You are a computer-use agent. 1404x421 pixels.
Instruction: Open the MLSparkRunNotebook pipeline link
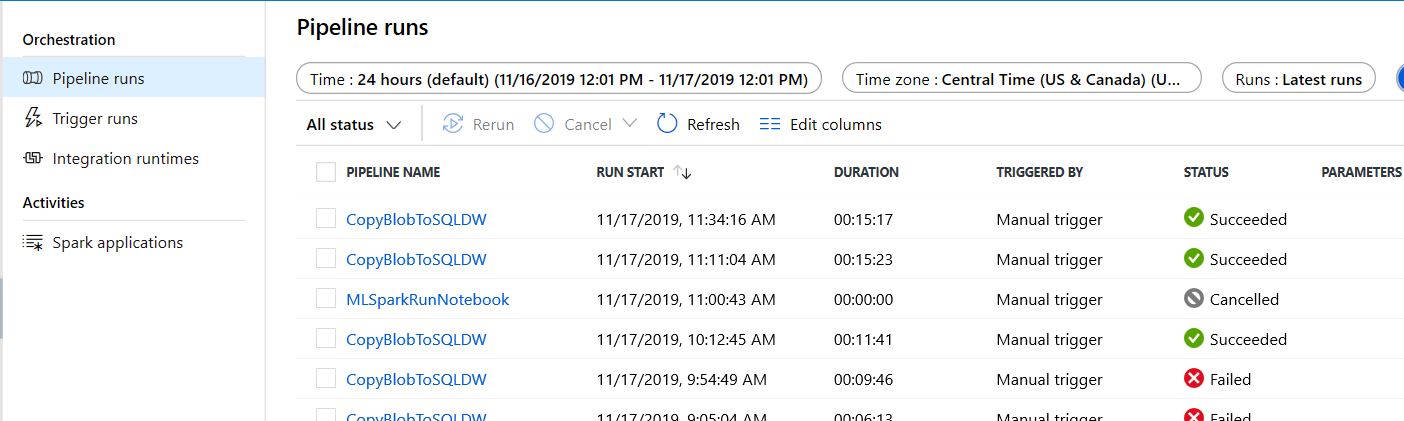pos(427,299)
